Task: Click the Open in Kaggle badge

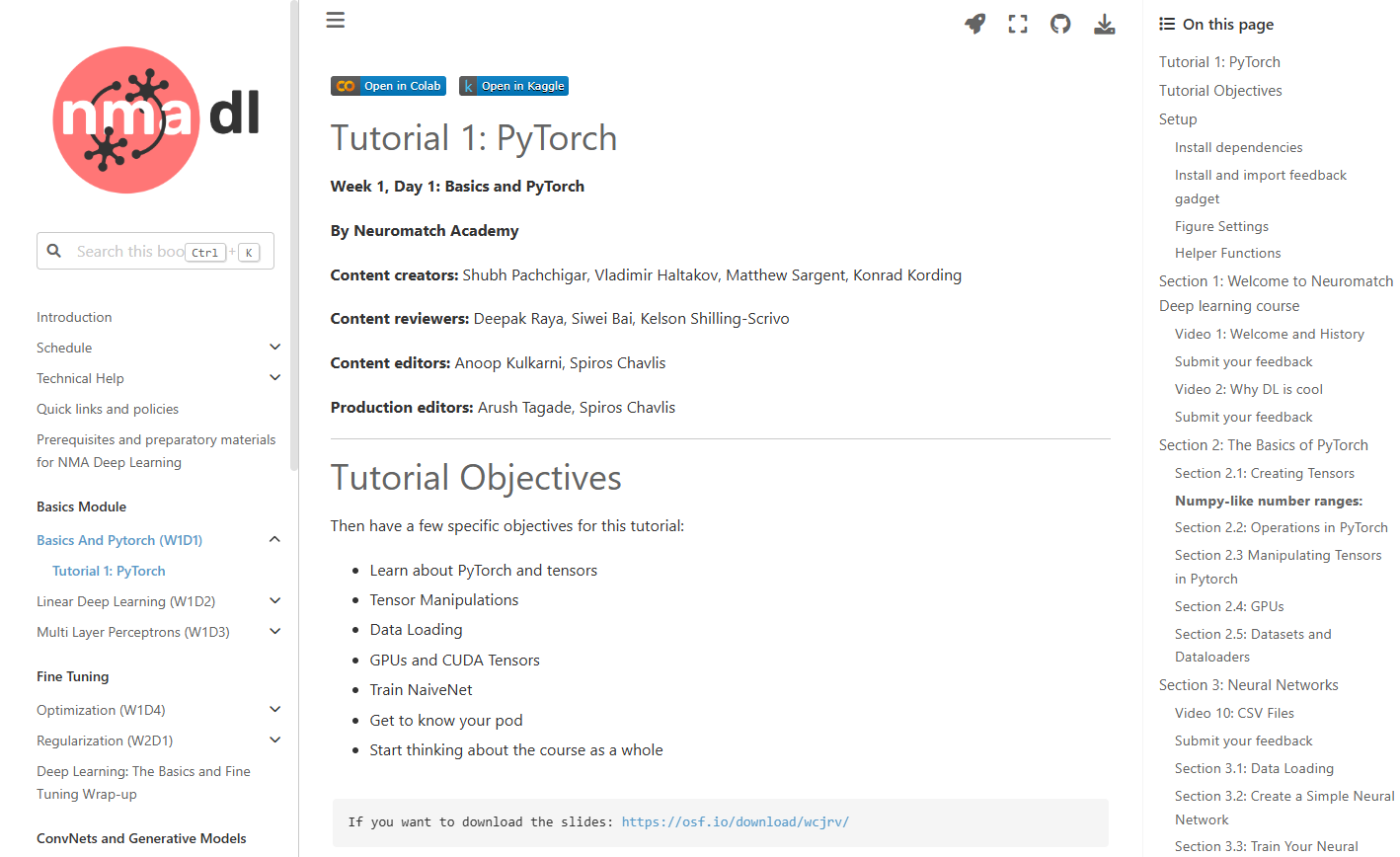Action: [513, 86]
